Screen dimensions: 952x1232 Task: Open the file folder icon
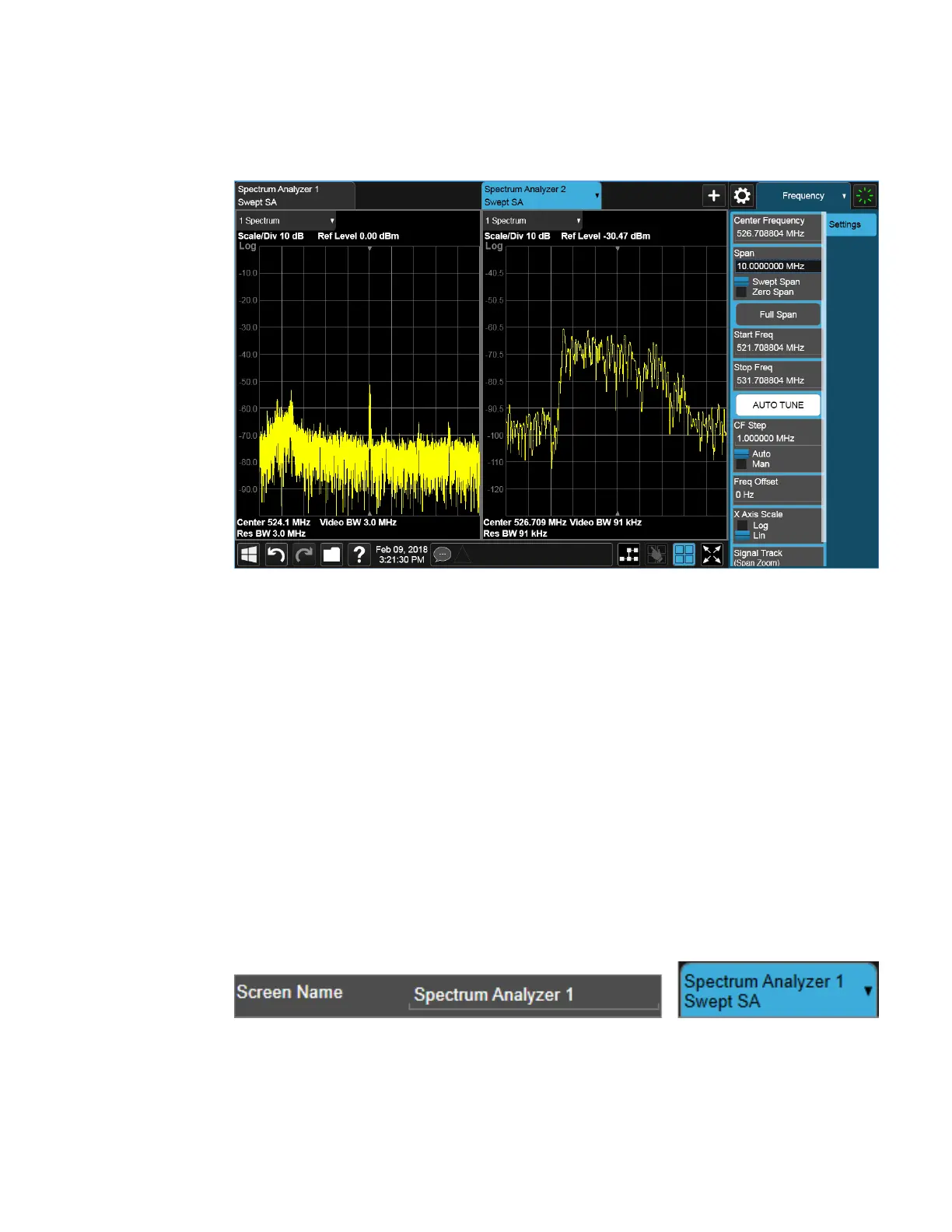332,555
